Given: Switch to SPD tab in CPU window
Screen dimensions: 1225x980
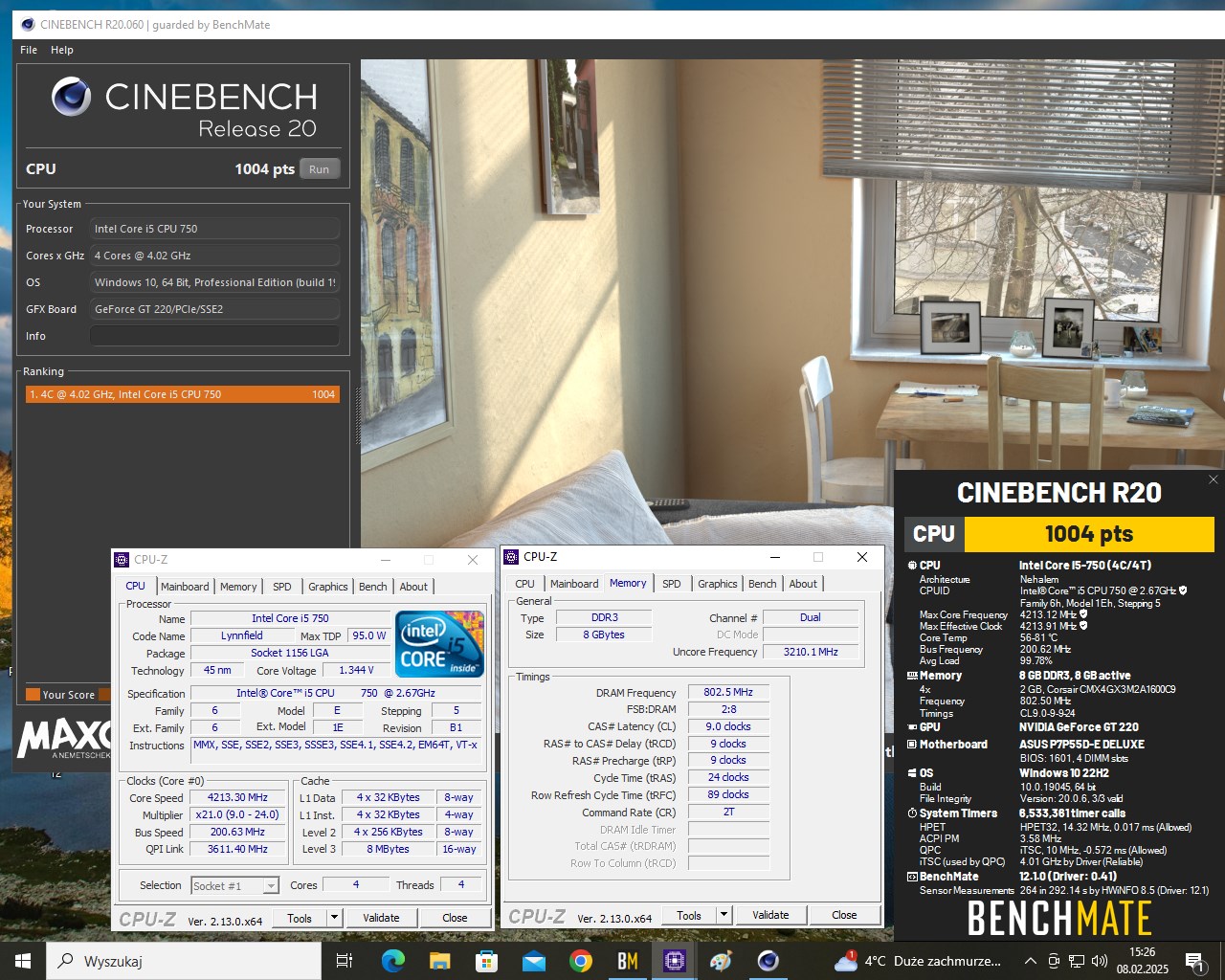Looking at the screenshot, I should 282,587.
